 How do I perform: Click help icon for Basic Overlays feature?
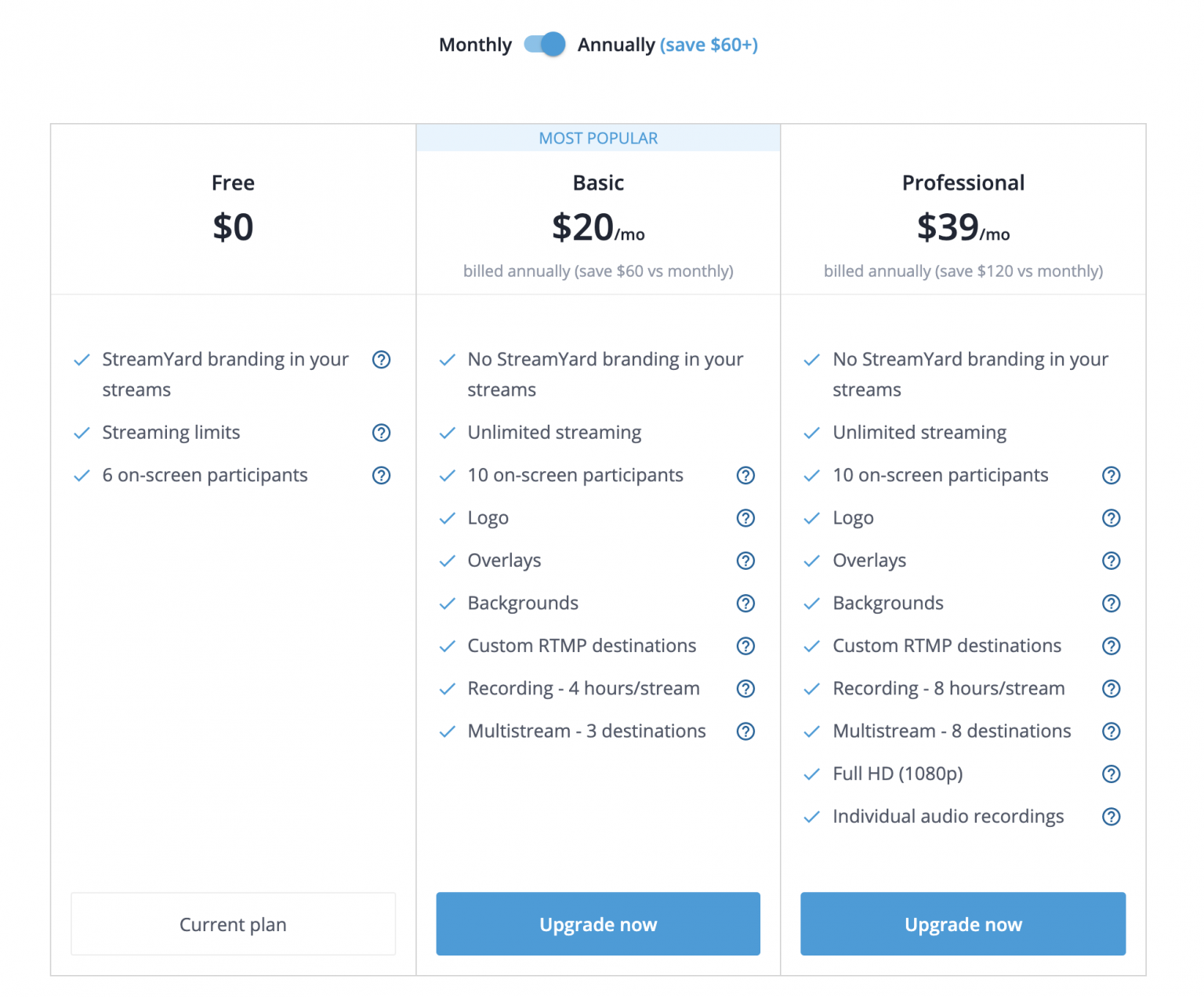click(x=746, y=561)
